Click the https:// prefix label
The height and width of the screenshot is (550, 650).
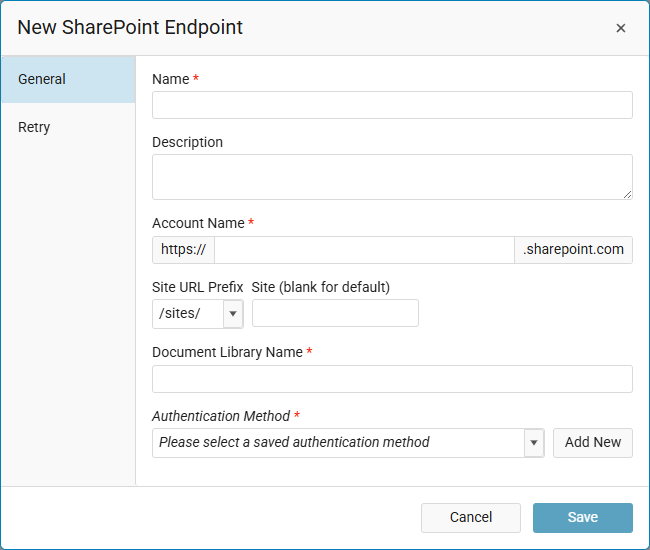183,250
